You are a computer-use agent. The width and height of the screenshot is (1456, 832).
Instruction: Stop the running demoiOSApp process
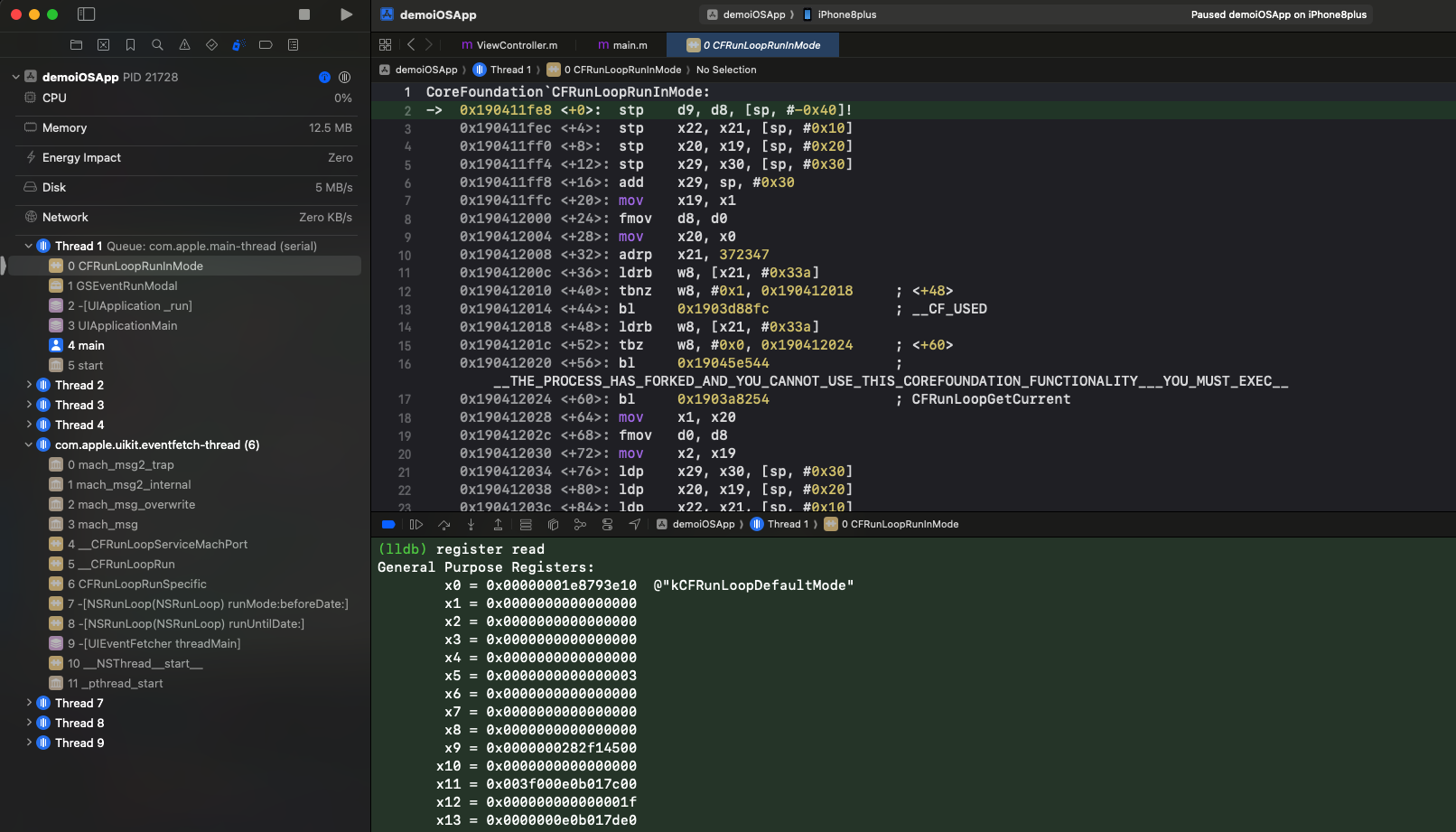(x=304, y=14)
